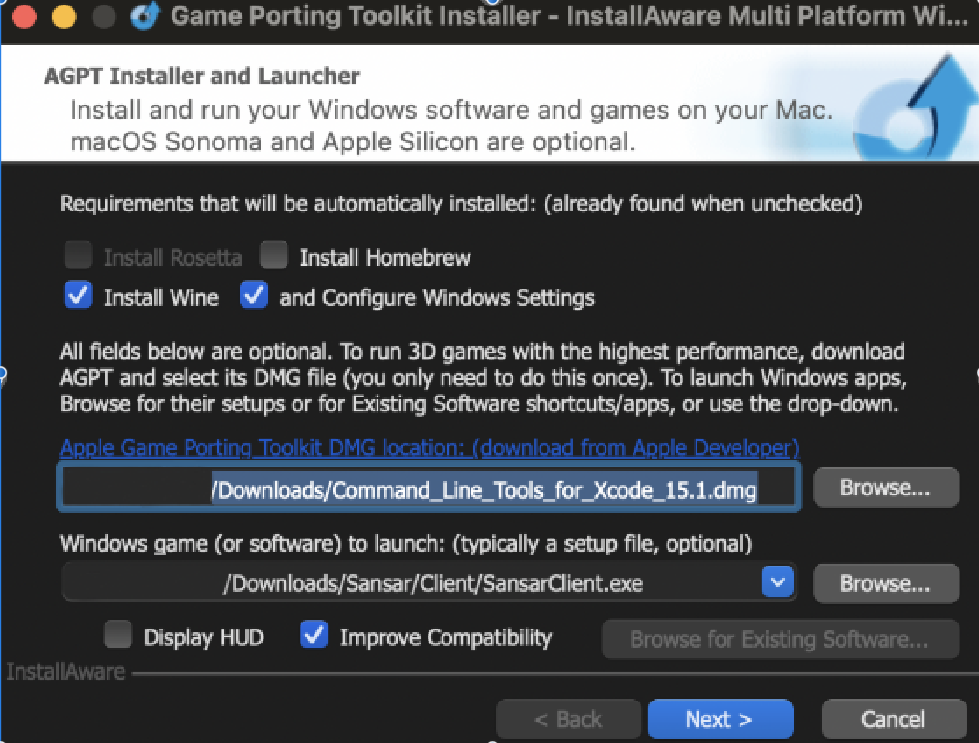
Task: Browse for the Windows game to launch
Action: (x=885, y=582)
